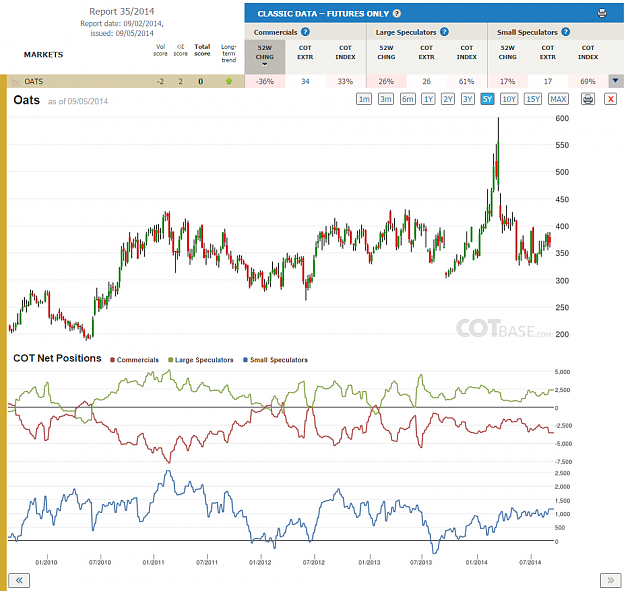
Task: Close the Oats chart with red X
Action: tap(610, 99)
